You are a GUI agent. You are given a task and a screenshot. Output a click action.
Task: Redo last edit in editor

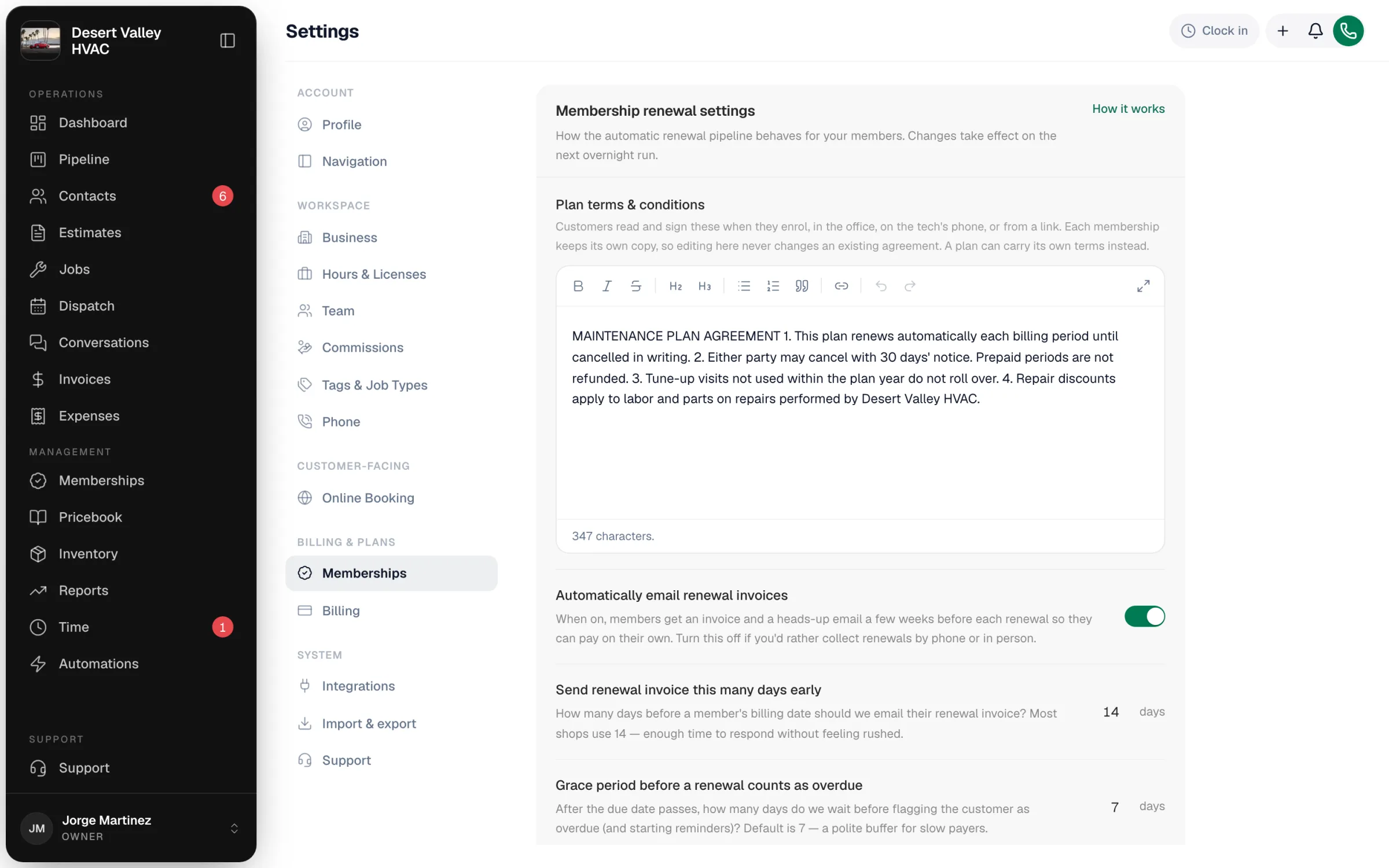pos(910,286)
